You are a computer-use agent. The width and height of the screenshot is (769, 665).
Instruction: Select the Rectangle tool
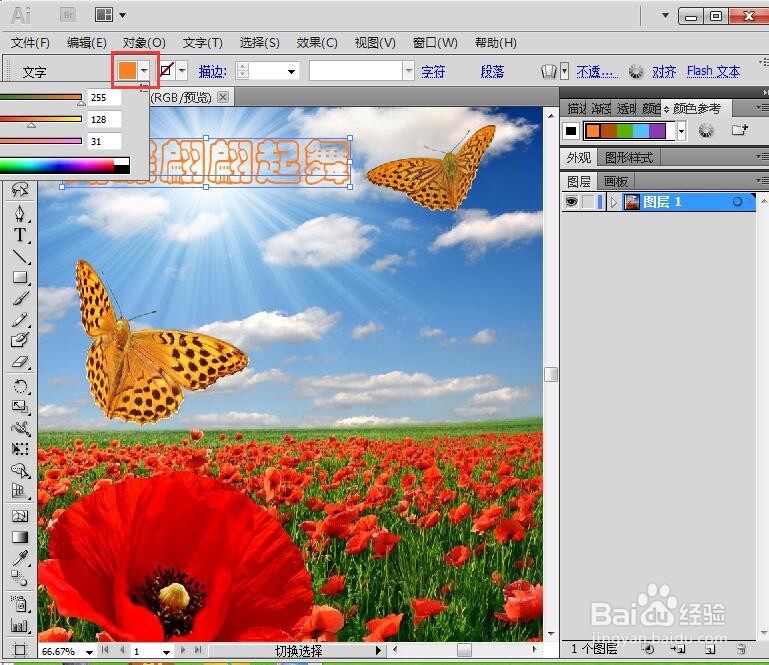20,278
